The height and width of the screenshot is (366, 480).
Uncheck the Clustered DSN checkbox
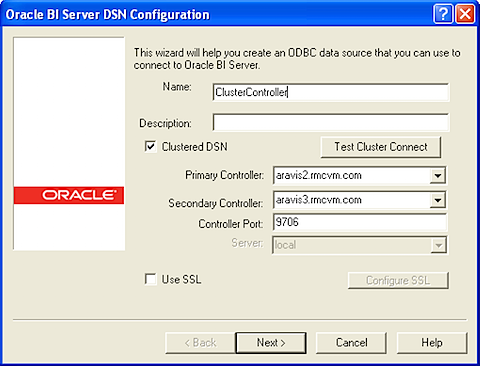click(x=150, y=146)
